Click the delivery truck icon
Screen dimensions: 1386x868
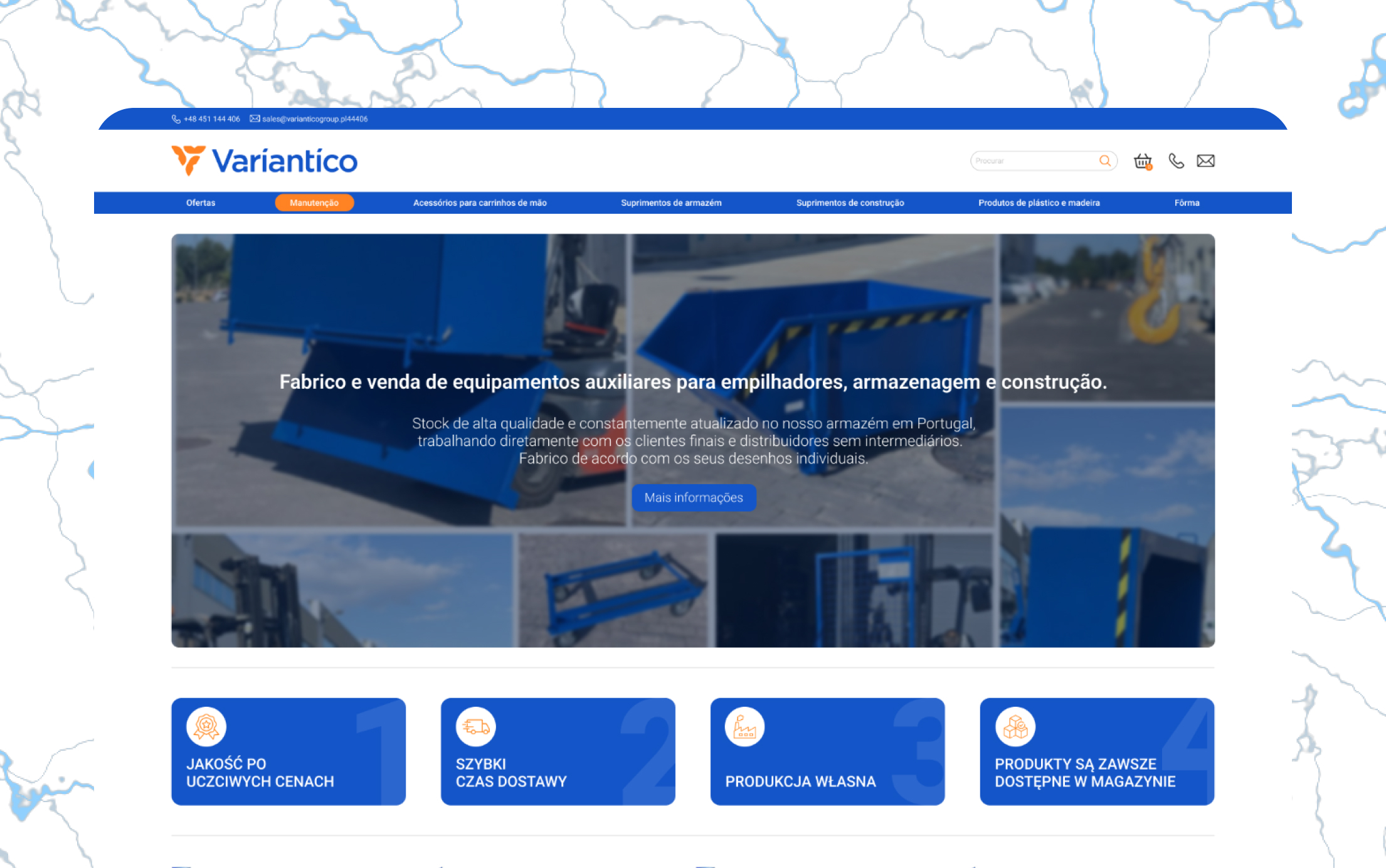(x=475, y=726)
